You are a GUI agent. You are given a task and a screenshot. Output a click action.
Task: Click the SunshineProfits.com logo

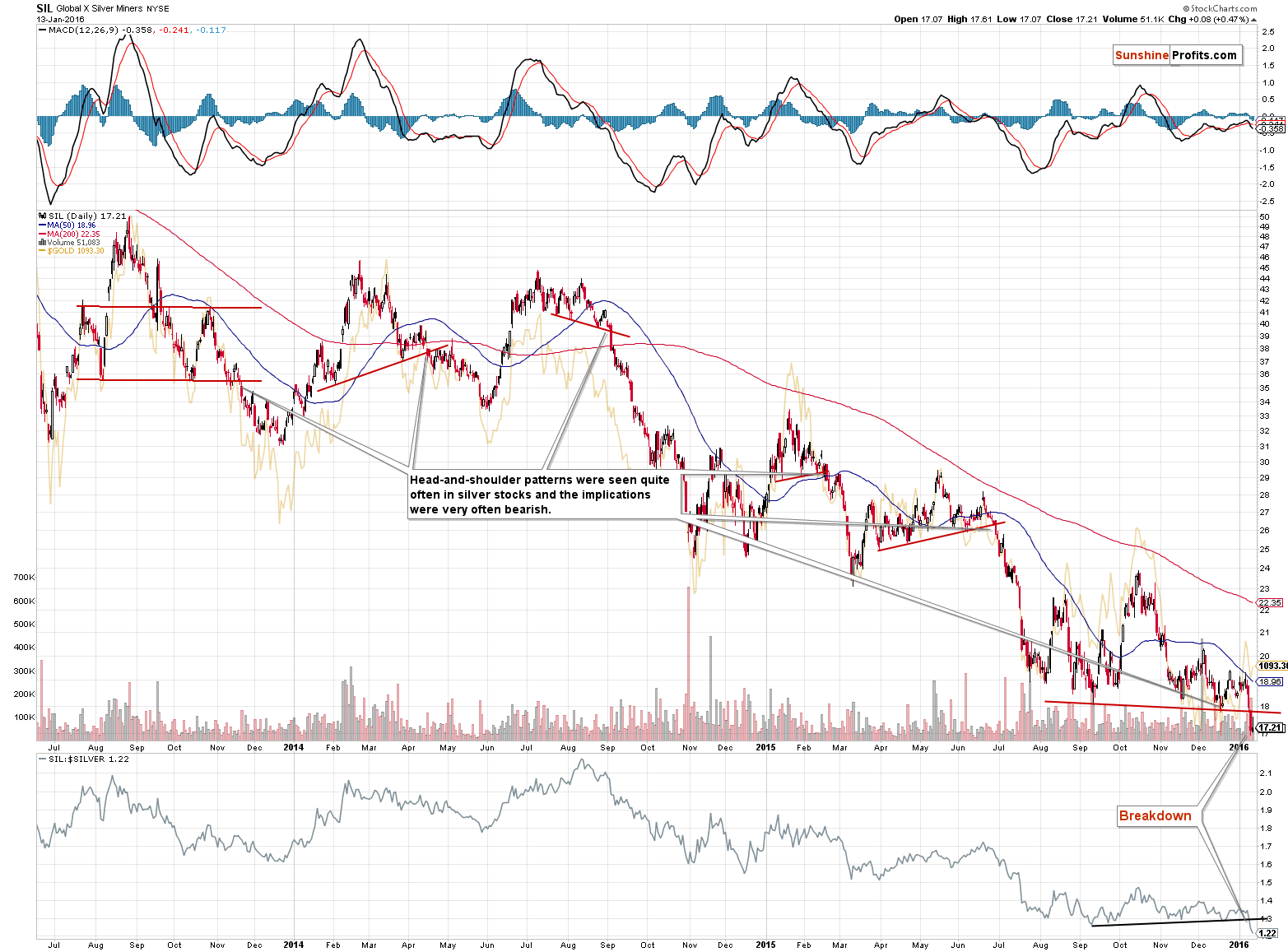pos(1176,55)
